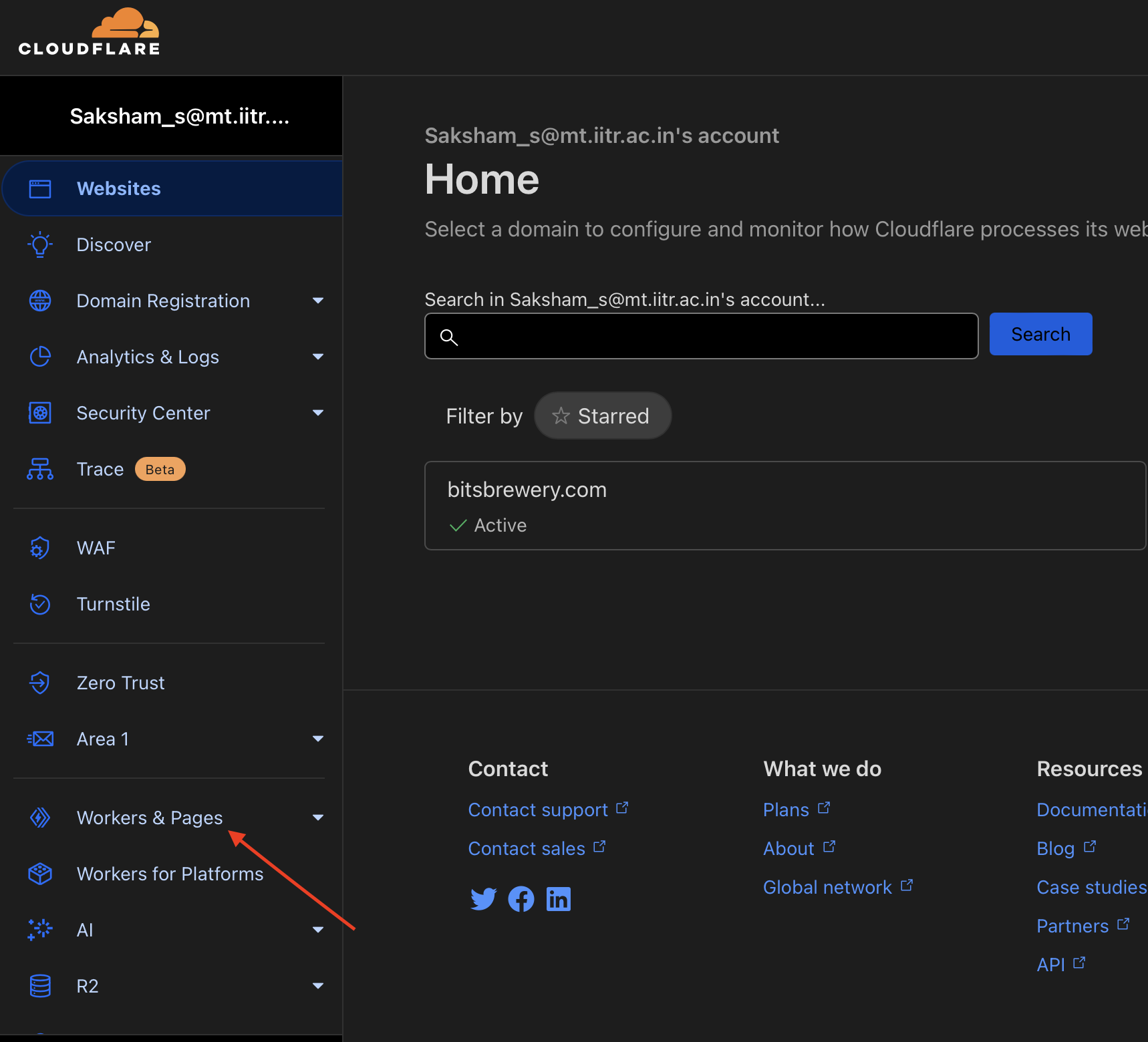
Task: Click the Discover lightbulb icon
Action: 40,245
